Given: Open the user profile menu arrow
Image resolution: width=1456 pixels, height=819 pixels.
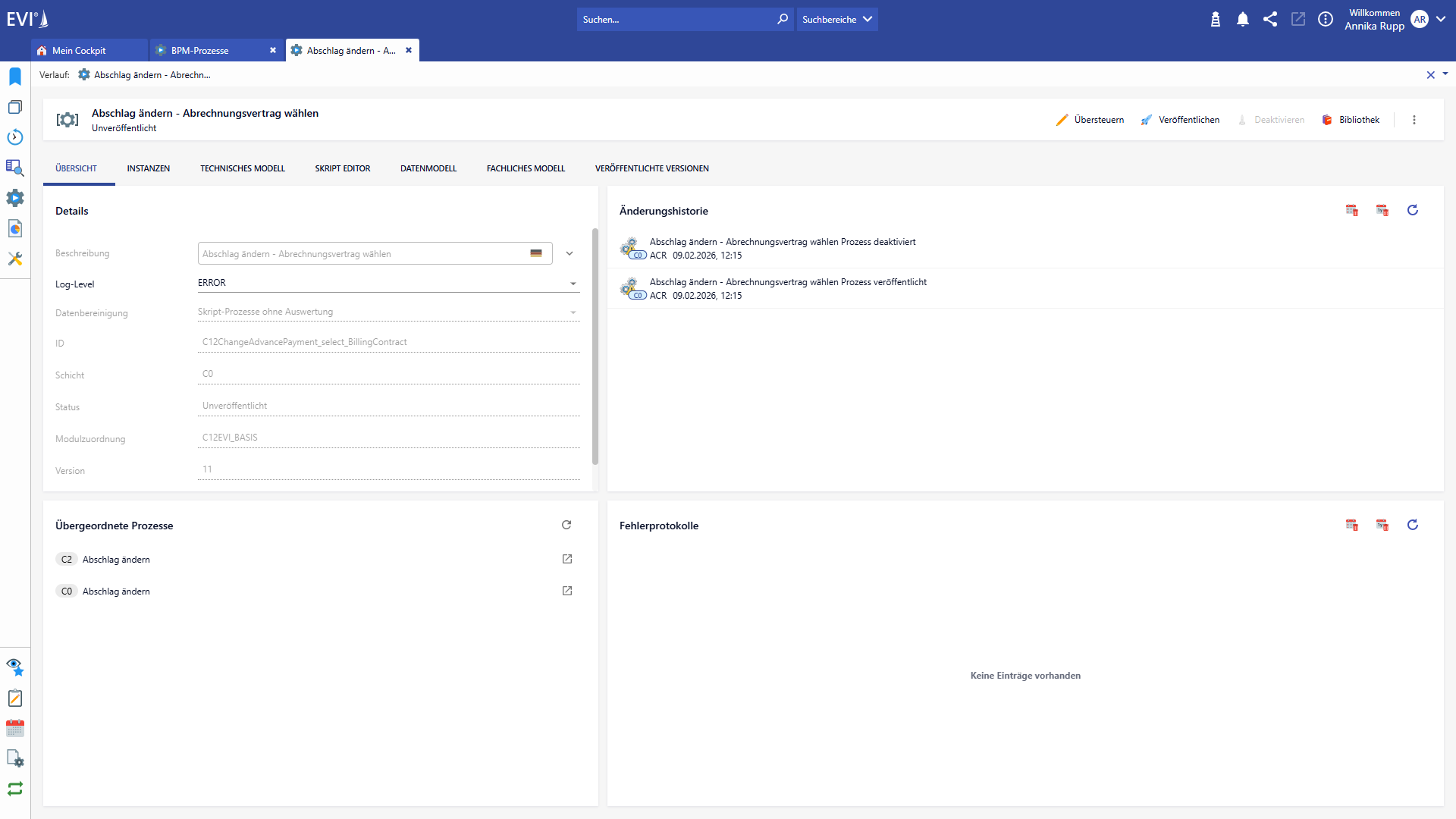Looking at the screenshot, I should click(1441, 20).
